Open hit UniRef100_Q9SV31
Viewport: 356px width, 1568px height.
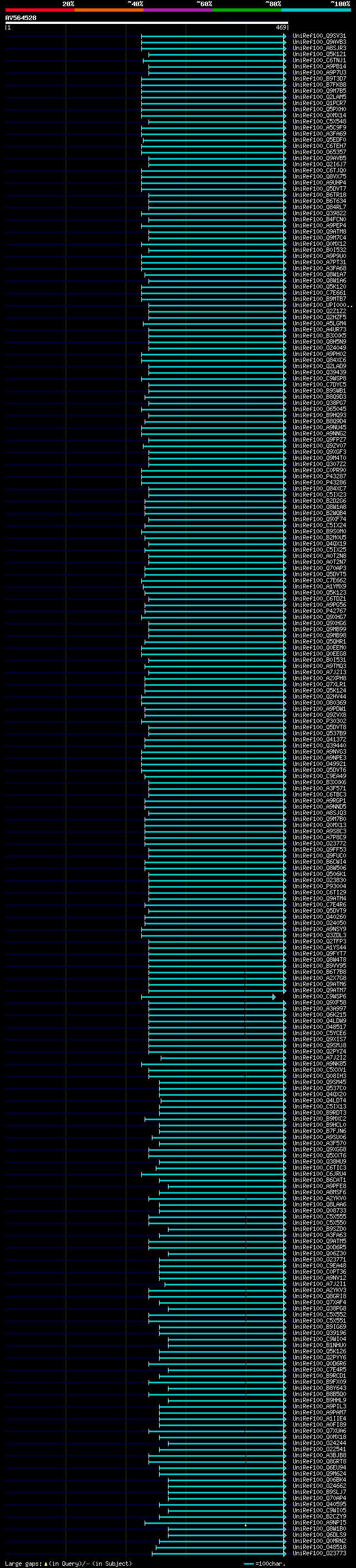click(x=319, y=37)
